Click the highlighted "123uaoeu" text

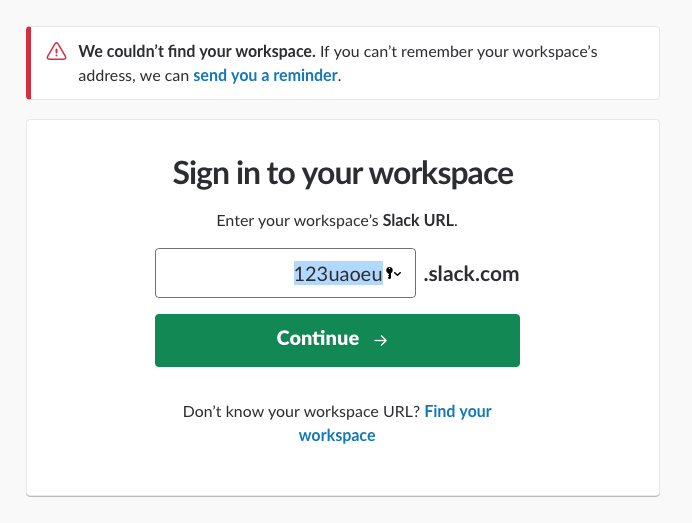pos(338,274)
